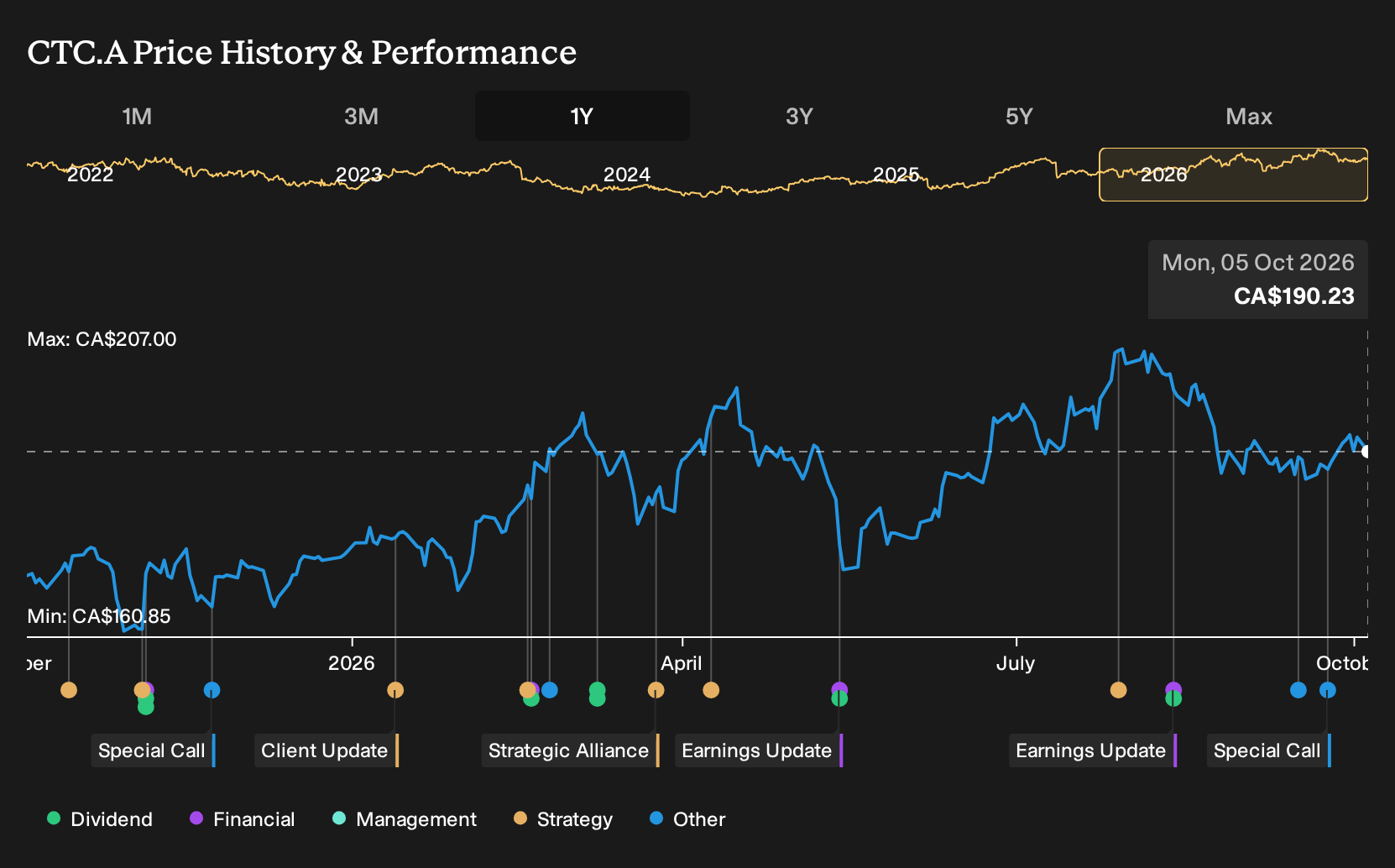Toggle the Dividend legend filter

tap(100, 819)
